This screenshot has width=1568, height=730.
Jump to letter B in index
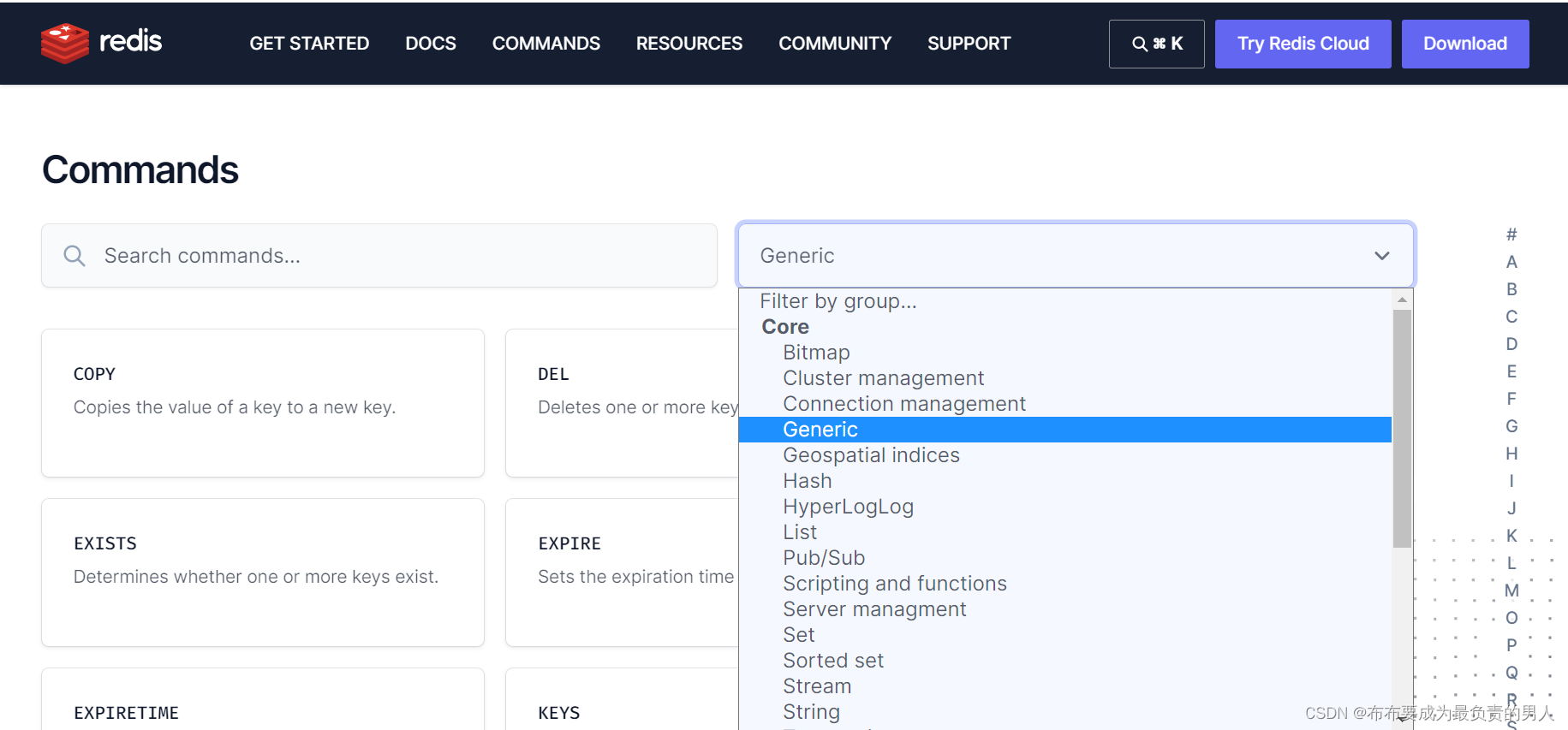pyautogui.click(x=1511, y=289)
